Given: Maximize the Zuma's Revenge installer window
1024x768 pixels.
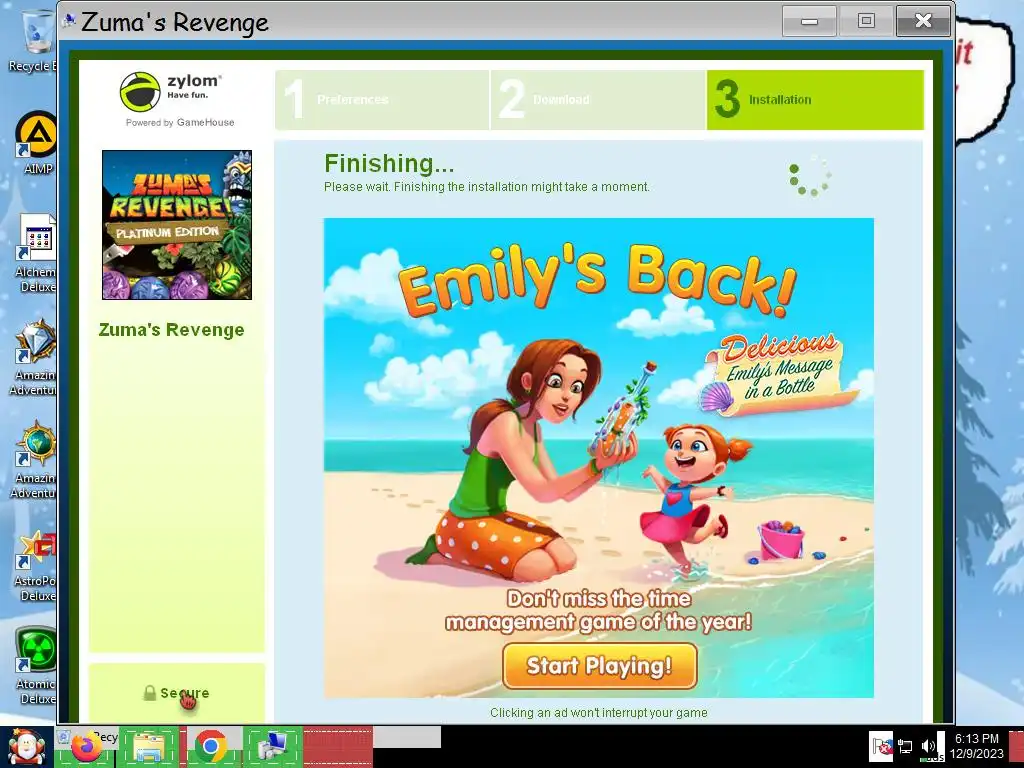Looking at the screenshot, I should (866, 22).
